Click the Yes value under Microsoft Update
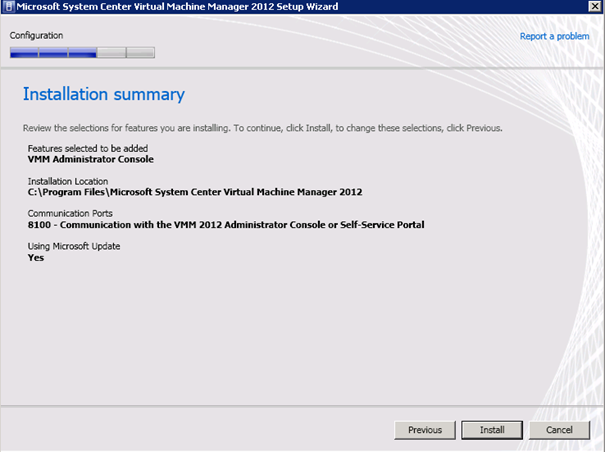 pyautogui.click(x=36, y=258)
